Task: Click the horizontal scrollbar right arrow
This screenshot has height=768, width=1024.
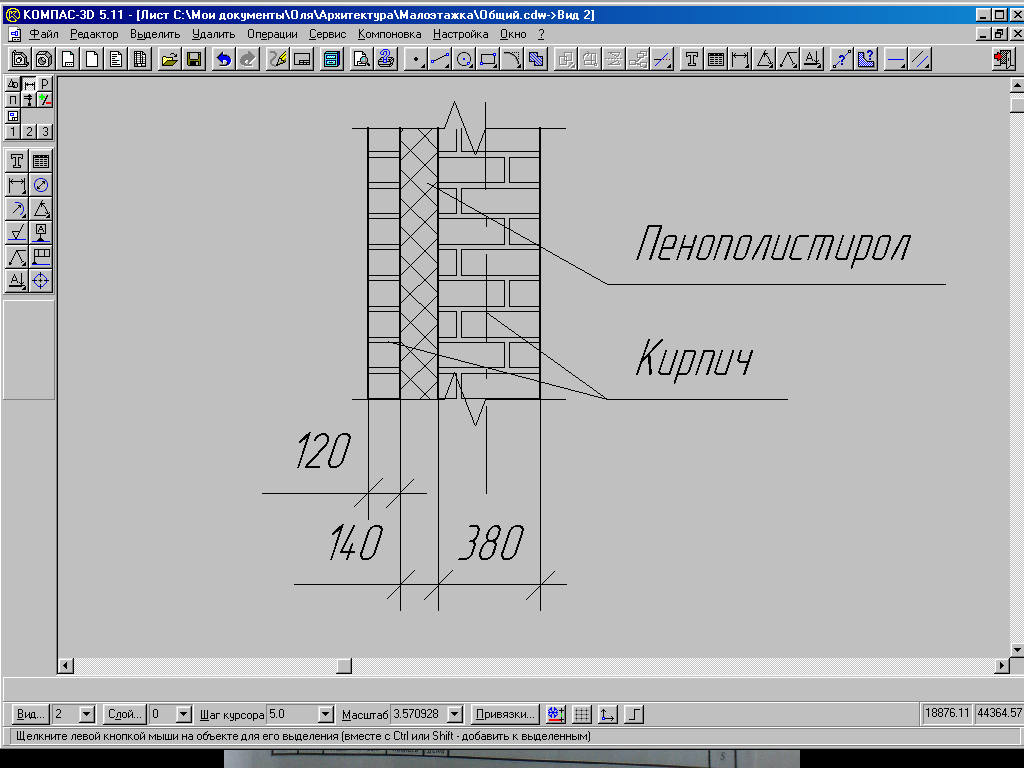Action: [1002, 665]
